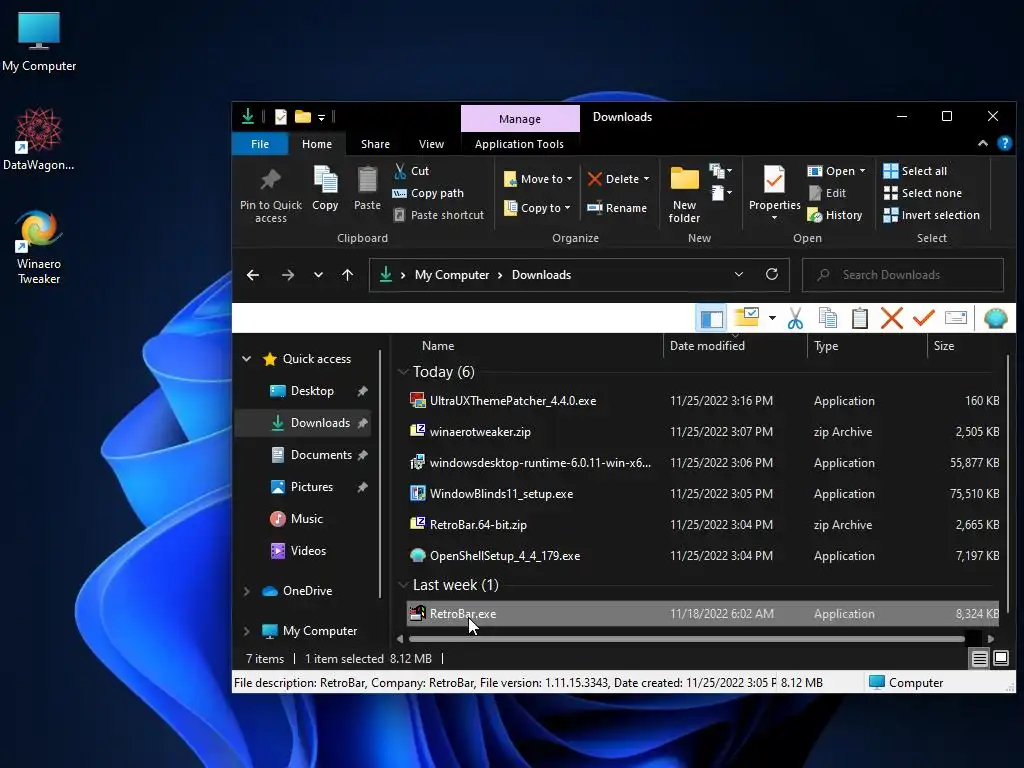Open DataWagon desktop shortcut
This screenshot has height=768, width=1024.
[39, 139]
